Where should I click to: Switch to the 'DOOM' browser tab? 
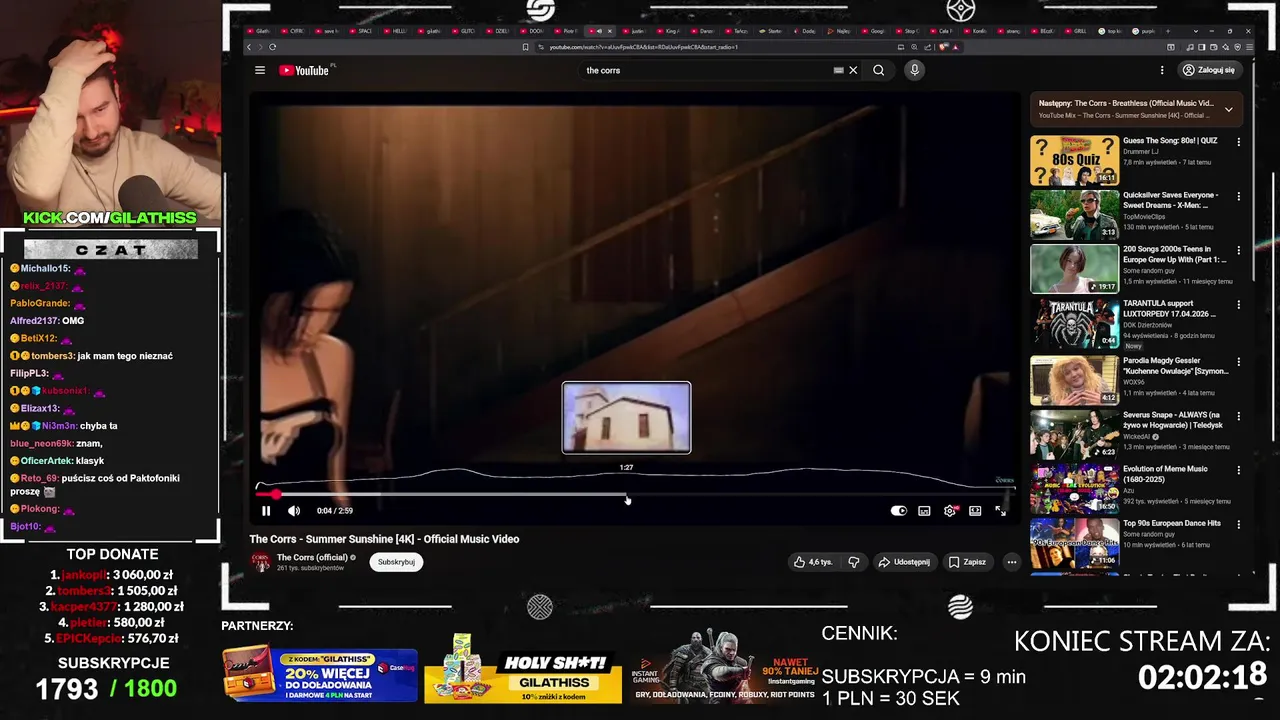[531, 31]
